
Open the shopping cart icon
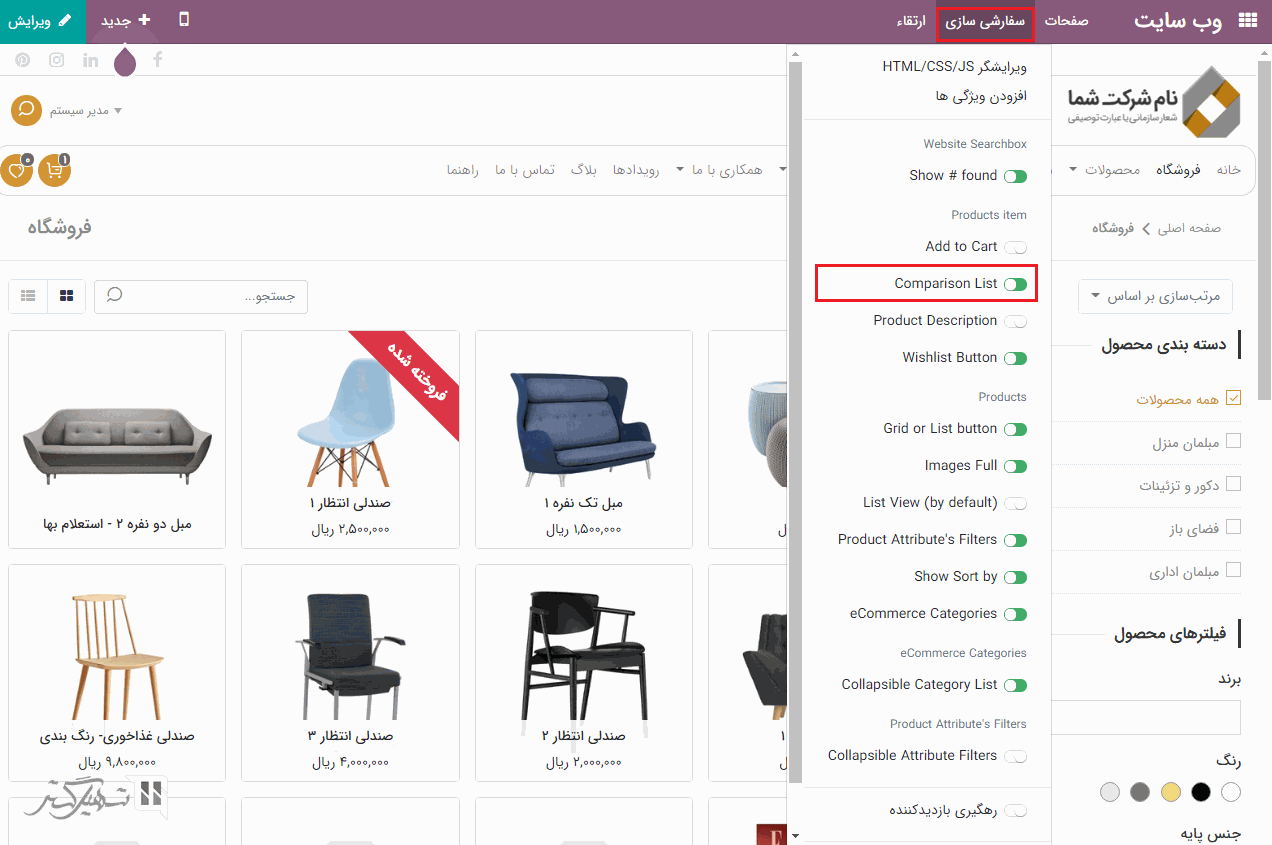(x=54, y=170)
